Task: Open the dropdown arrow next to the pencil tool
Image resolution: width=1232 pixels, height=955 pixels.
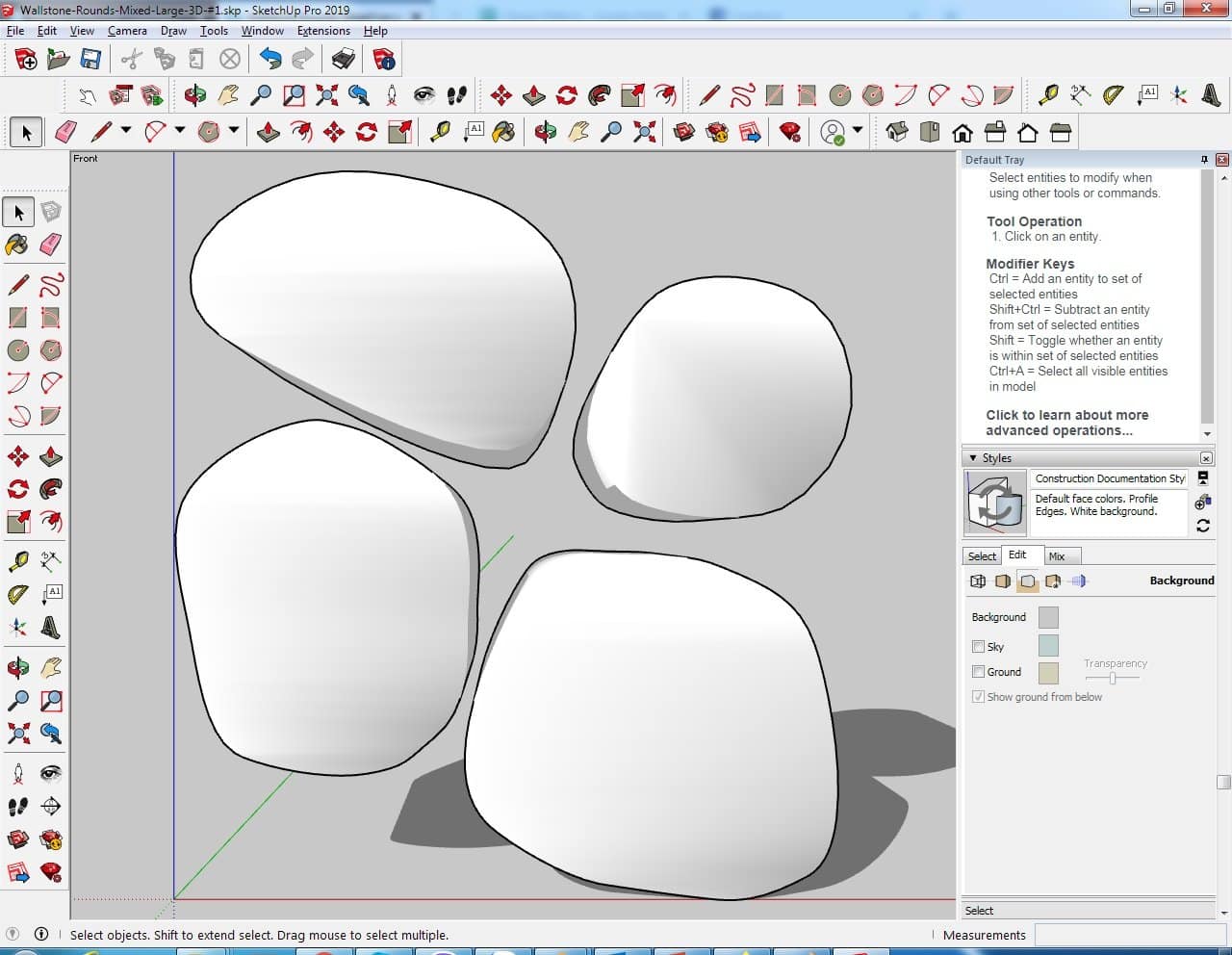Action: pyautogui.click(x=126, y=131)
